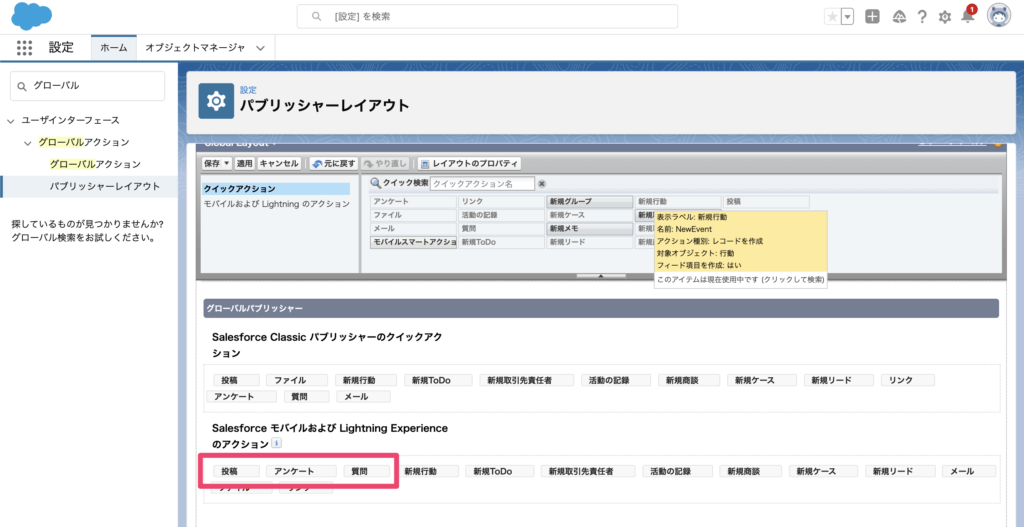Collapse the parent グローバルアクション node chevron
The height and width of the screenshot is (527, 1024).
27,142
